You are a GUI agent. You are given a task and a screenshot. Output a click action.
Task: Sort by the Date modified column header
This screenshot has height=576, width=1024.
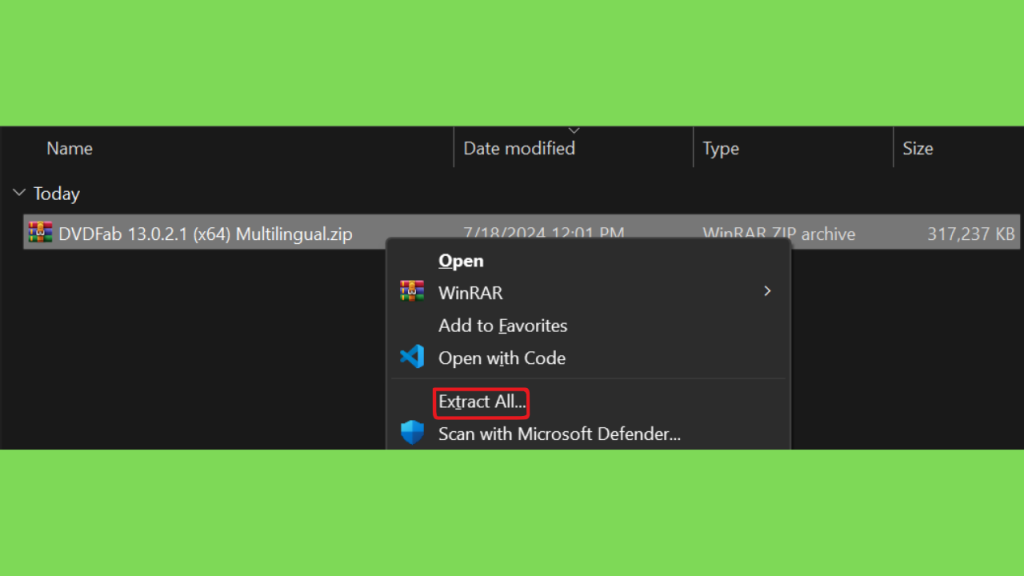click(519, 148)
